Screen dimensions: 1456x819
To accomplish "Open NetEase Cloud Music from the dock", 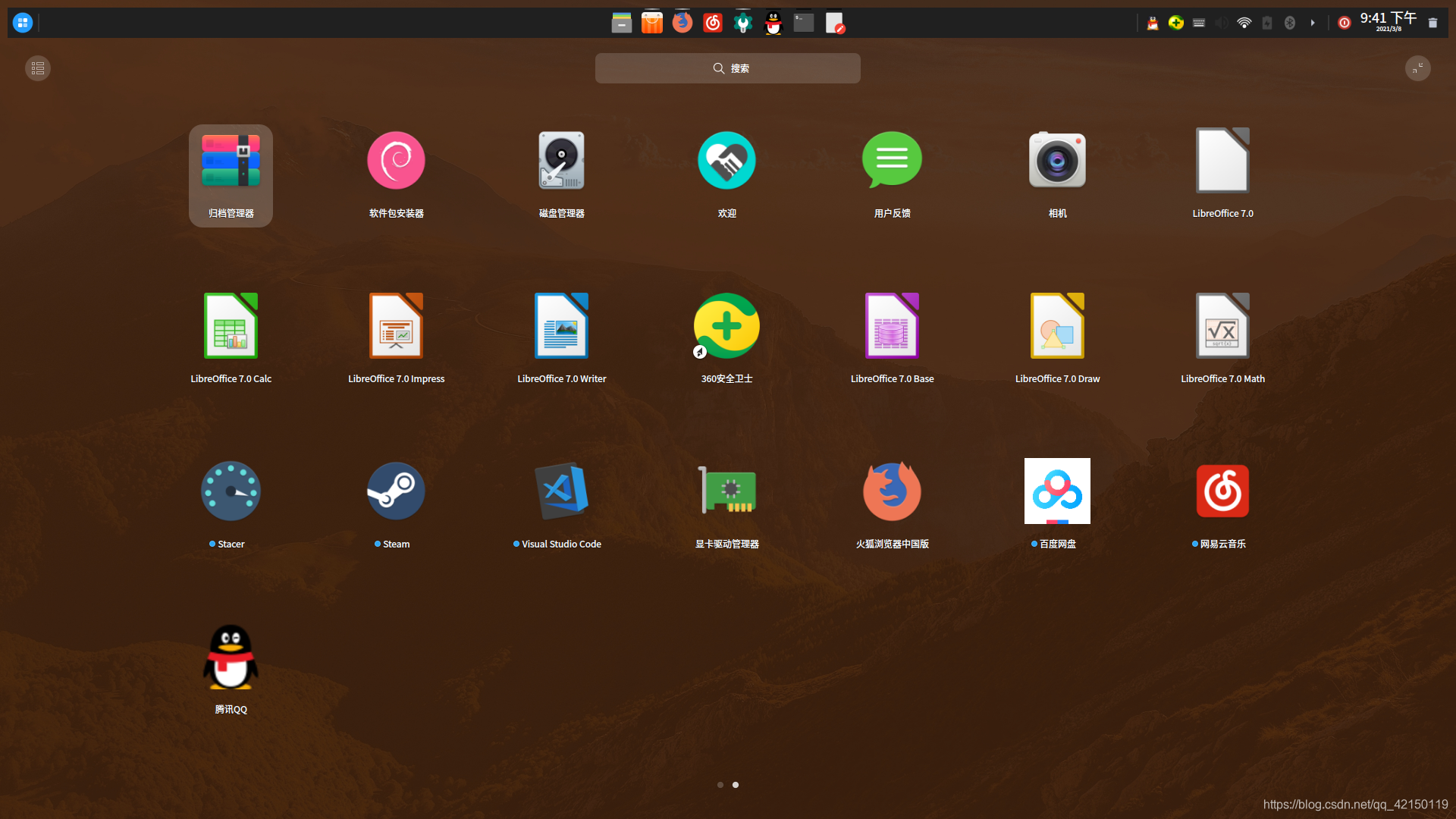I will pyautogui.click(x=713, y=23).
